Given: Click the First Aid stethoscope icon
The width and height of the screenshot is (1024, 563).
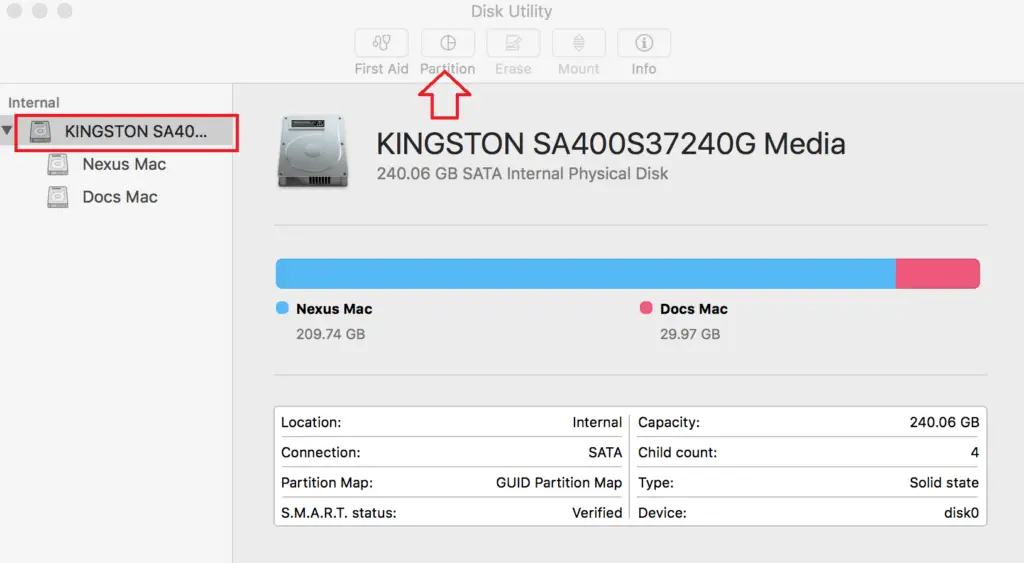Looking at the screenshot, I should pos(381,43).
